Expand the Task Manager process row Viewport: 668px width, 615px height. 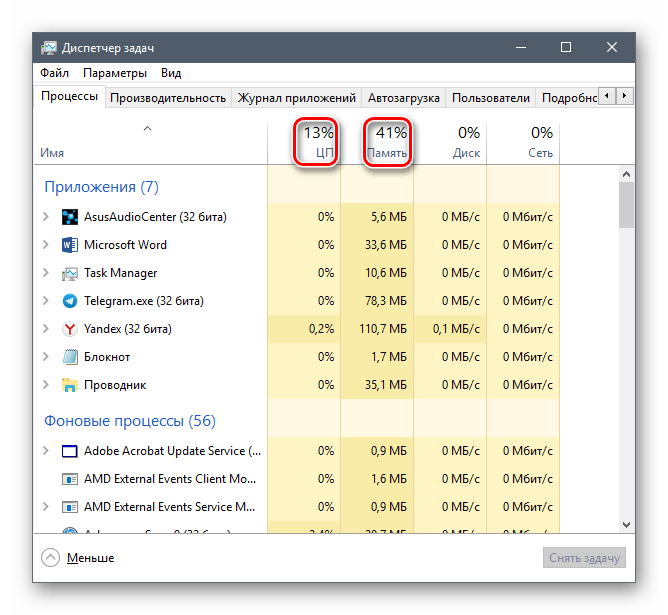pyautogui.click(x=46, y=273)
